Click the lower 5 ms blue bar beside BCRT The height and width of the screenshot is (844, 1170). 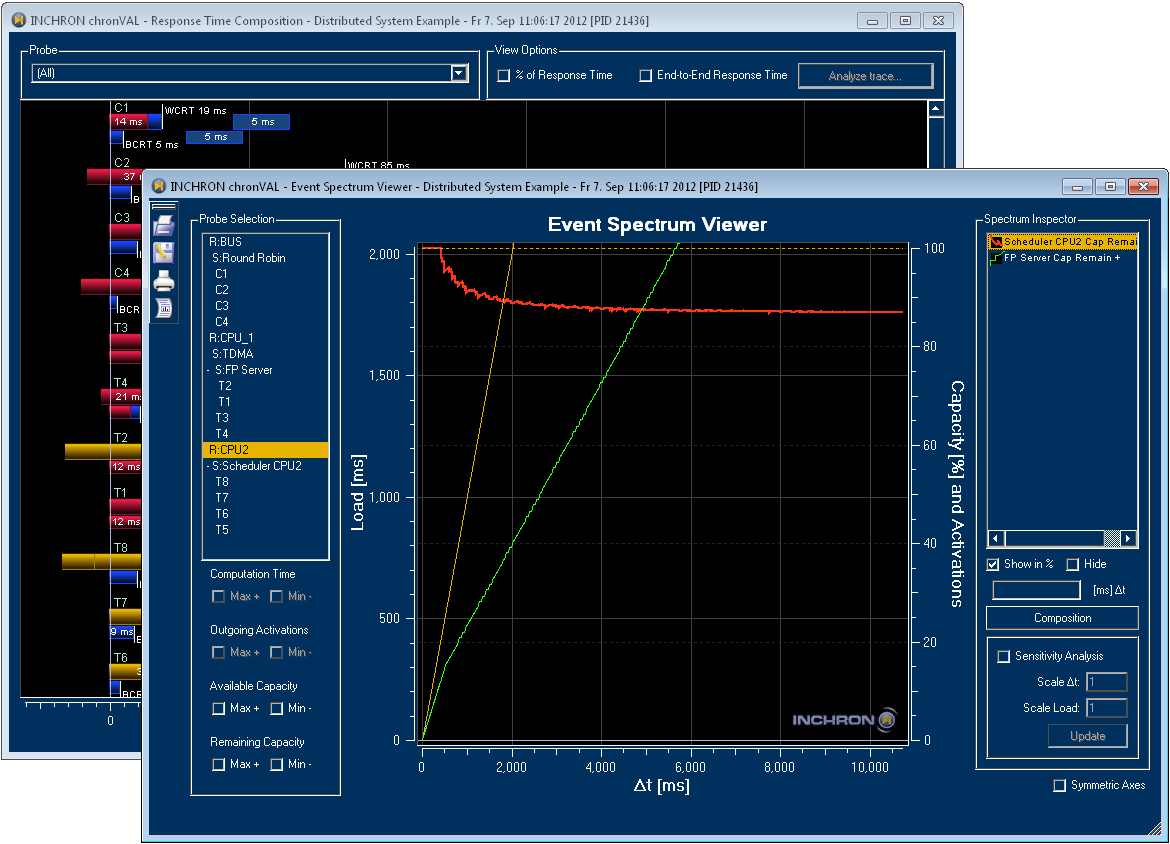click(x=215, y=137)
